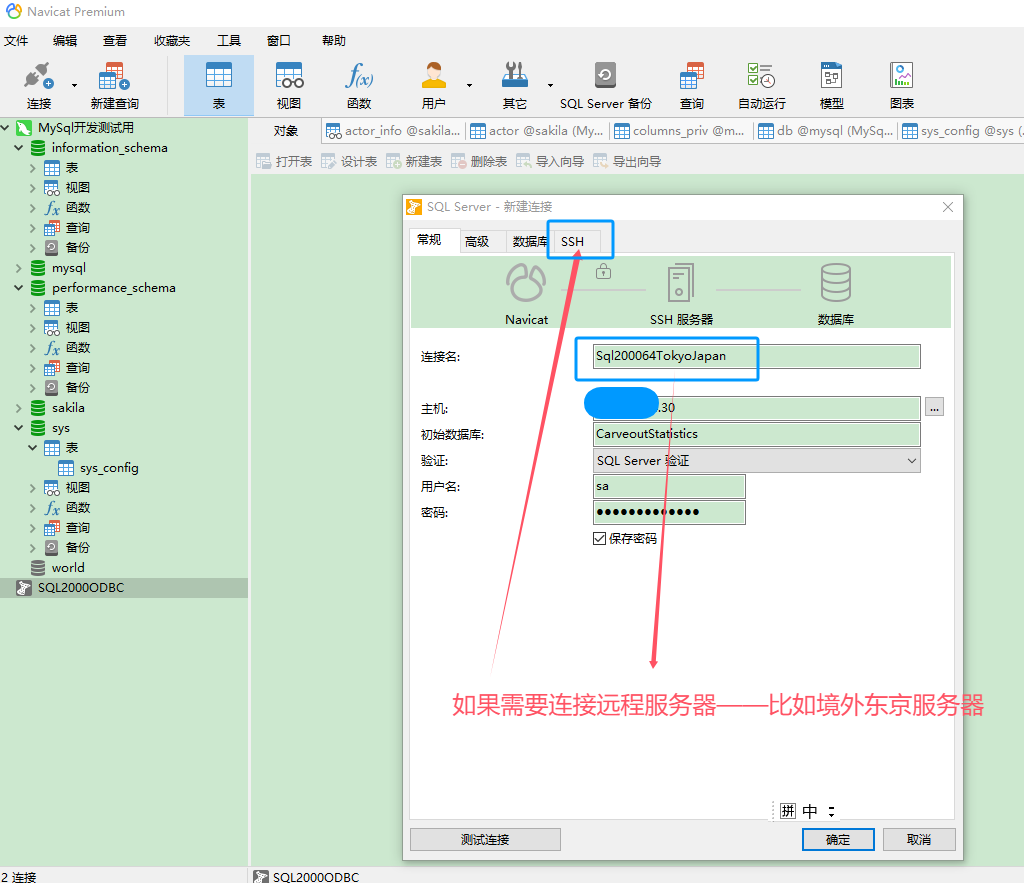The height and width of the screenshot is (883, 1024).
Task: Select the View (视图) toolbar icon
Action: 289,85
